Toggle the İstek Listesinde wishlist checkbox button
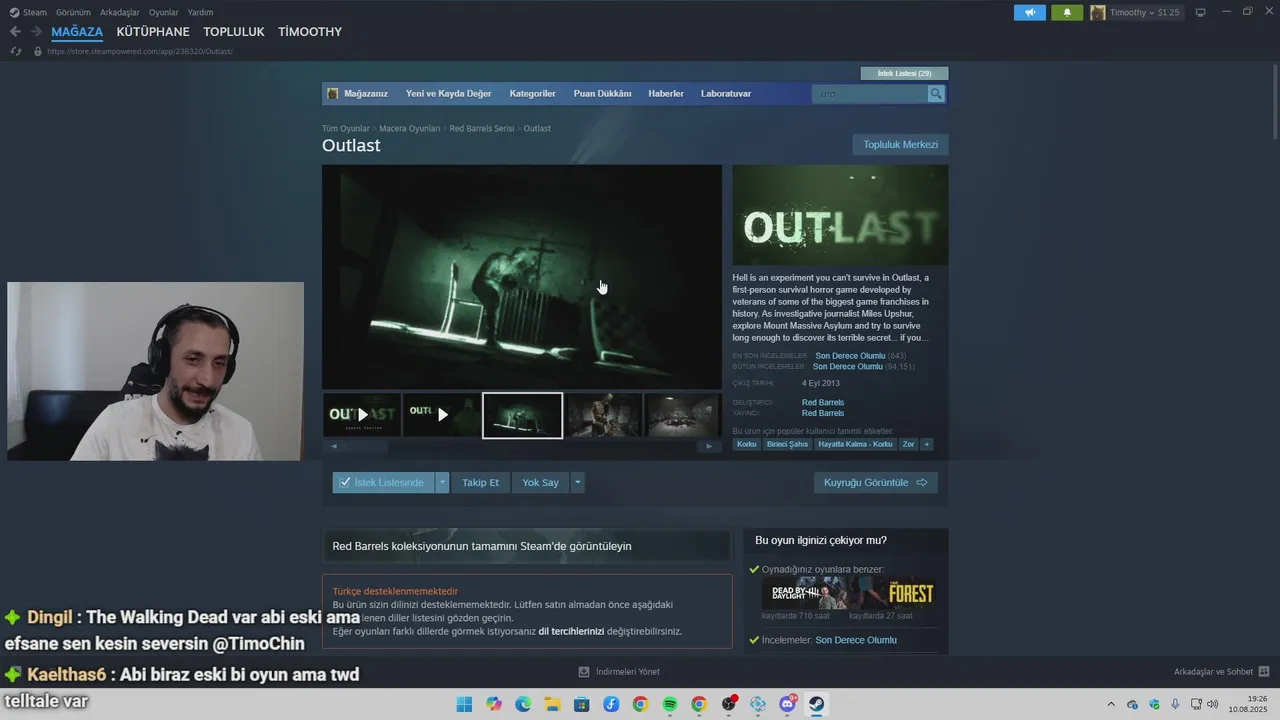 pyautogui.click(x=383, y=482)
